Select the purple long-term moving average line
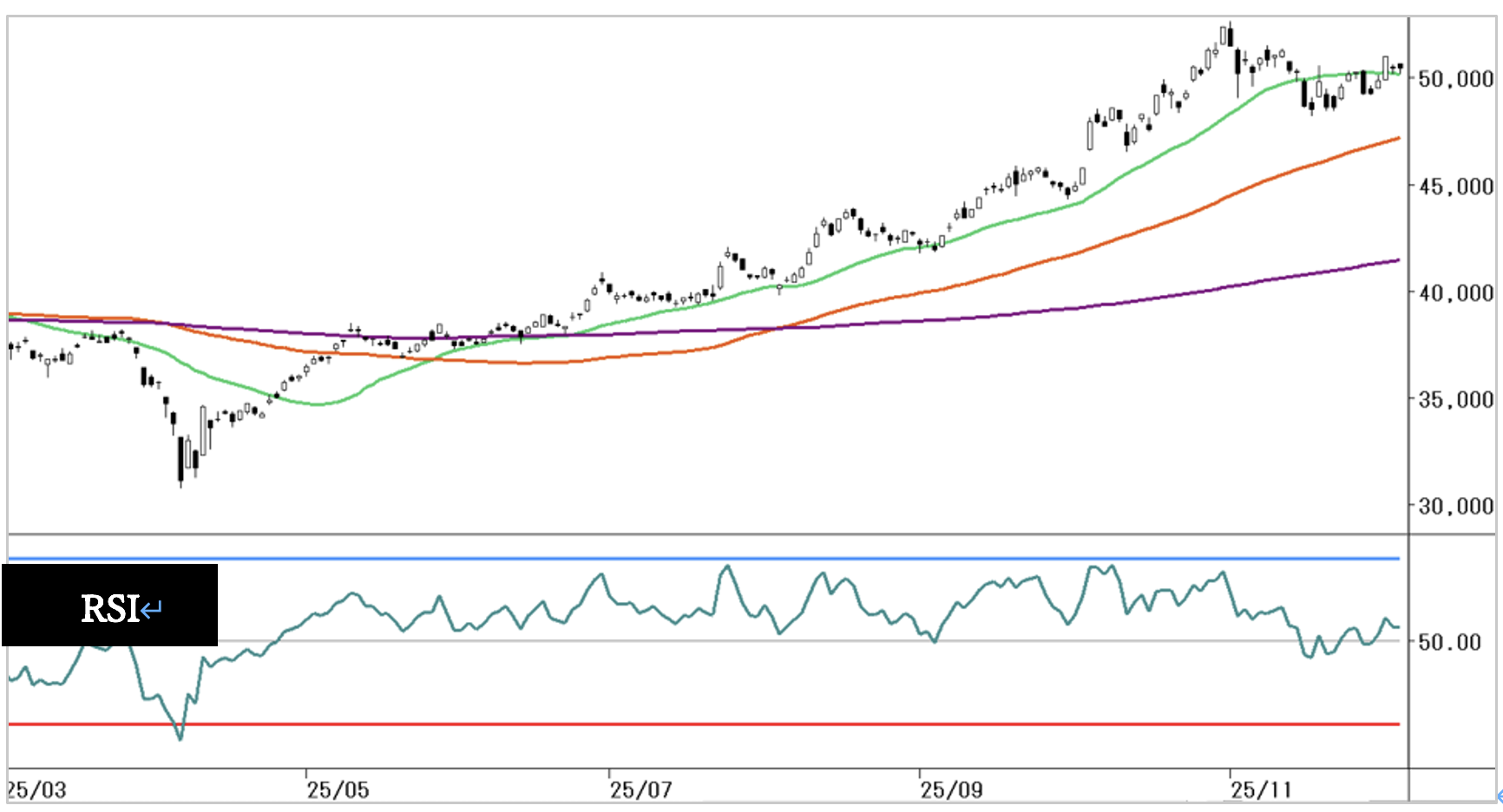 pyautogui.click(x=1128, y=301)
